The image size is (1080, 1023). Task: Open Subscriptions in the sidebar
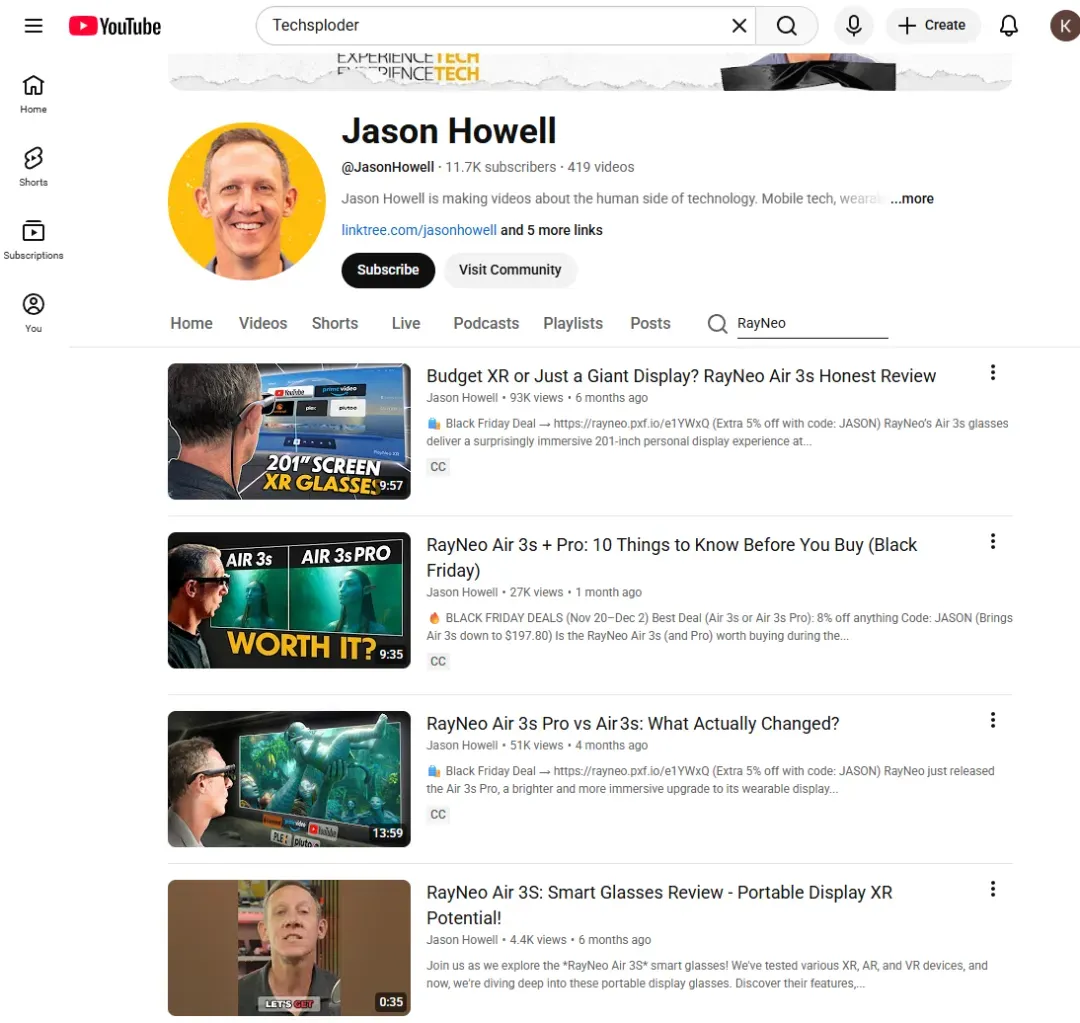coord(33,239)
